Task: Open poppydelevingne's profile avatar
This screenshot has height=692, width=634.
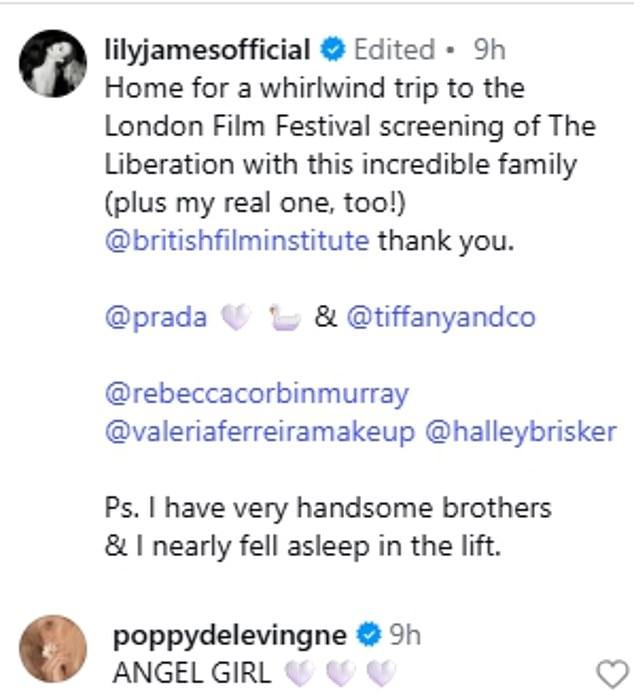Action: 53,648
